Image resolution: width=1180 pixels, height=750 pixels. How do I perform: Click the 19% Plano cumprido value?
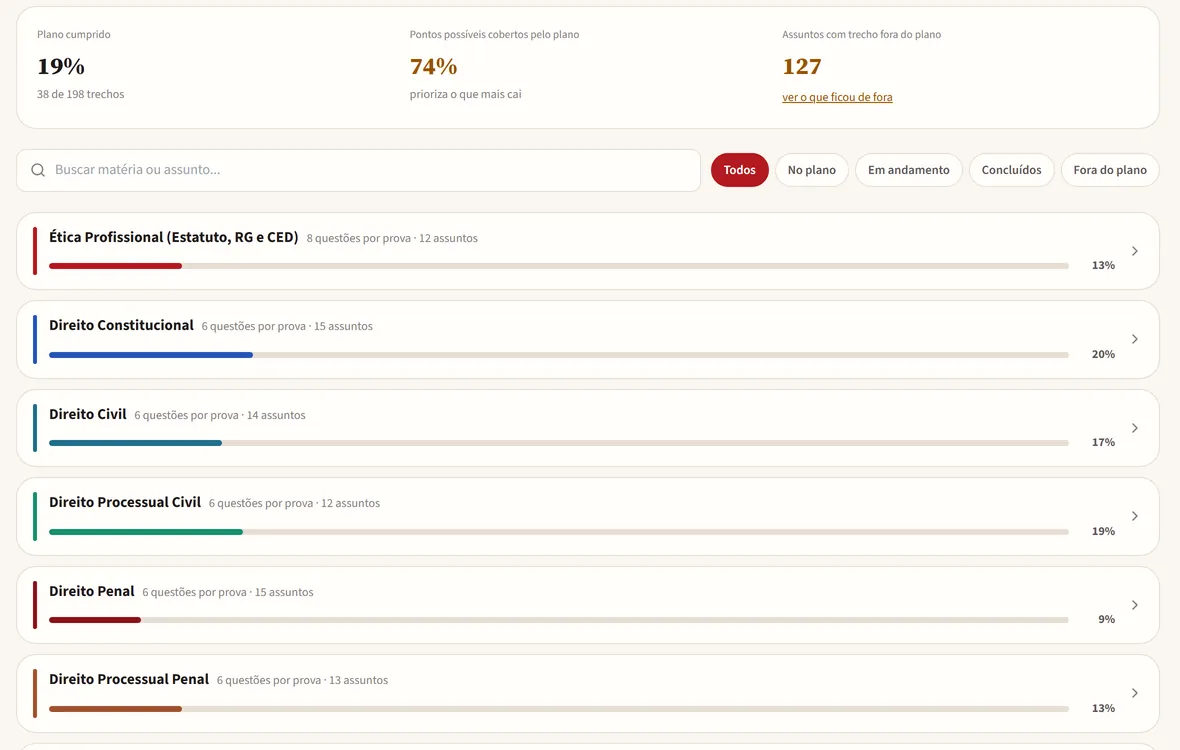coord(61,66)
